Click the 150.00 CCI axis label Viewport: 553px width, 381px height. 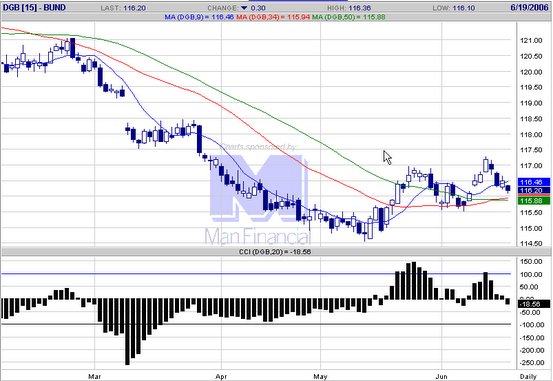pos(531,261)
